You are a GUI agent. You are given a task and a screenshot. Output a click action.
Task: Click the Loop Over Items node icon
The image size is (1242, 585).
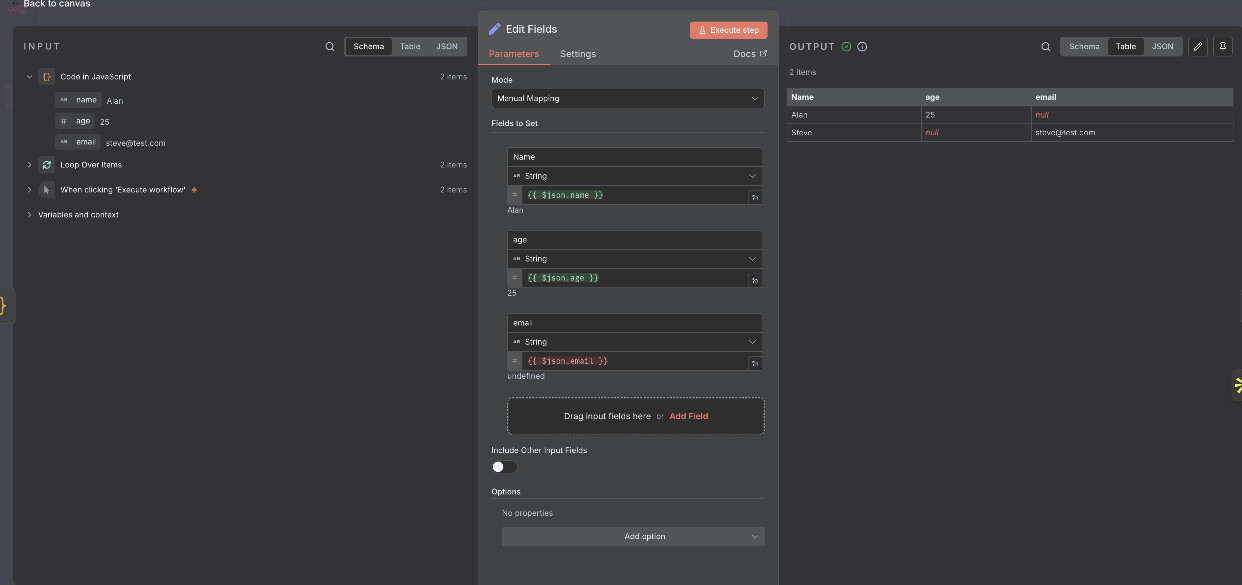tap(46, 165)
